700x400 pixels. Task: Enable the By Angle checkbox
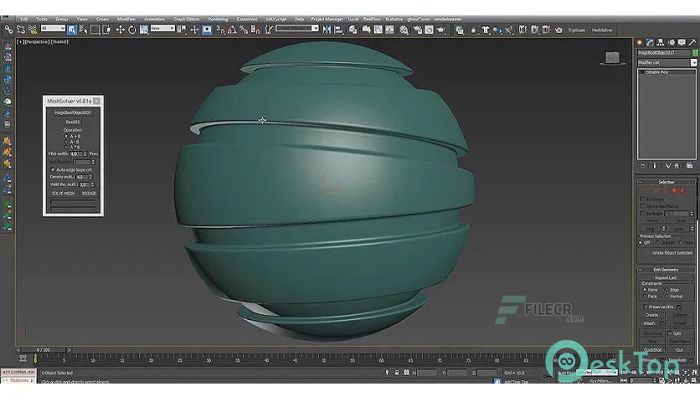coord(643,213)
